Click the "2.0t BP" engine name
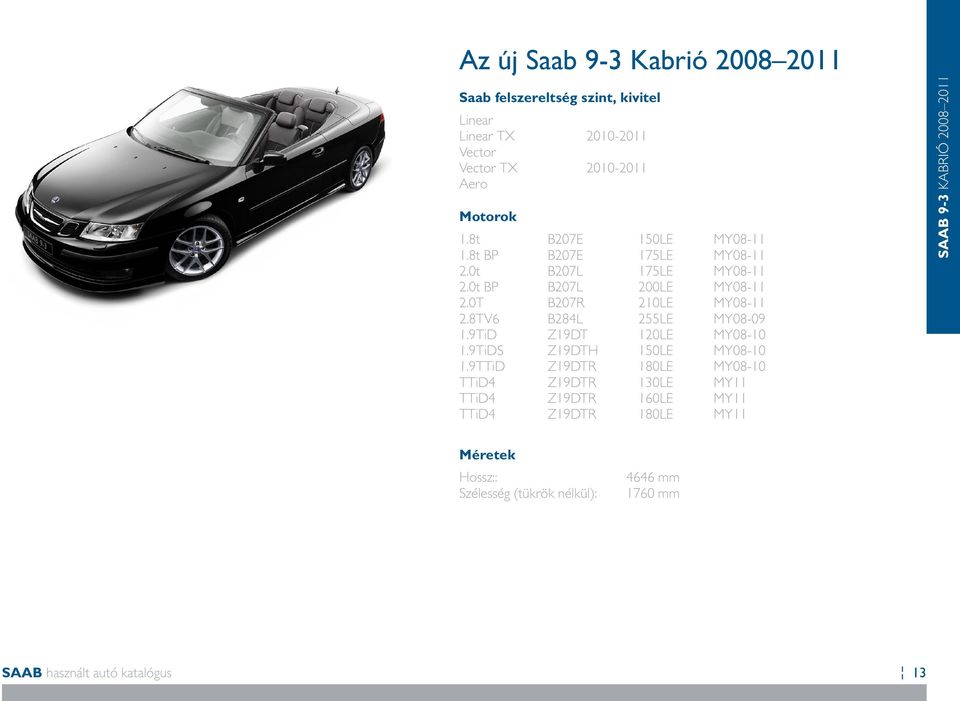Viewport: 960px width, 701px height. 479,287
